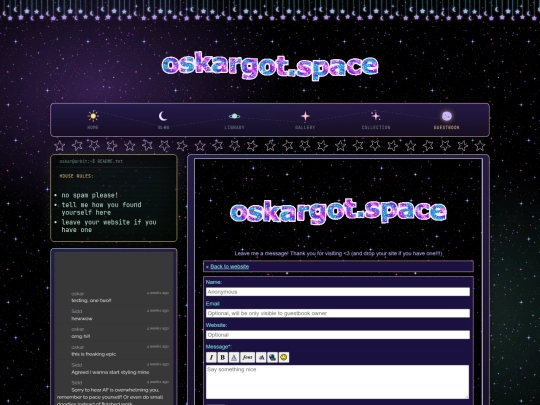Click 'leave your website if you have one'
This screenshot has width=540, height=405.
tap(109, 226)
